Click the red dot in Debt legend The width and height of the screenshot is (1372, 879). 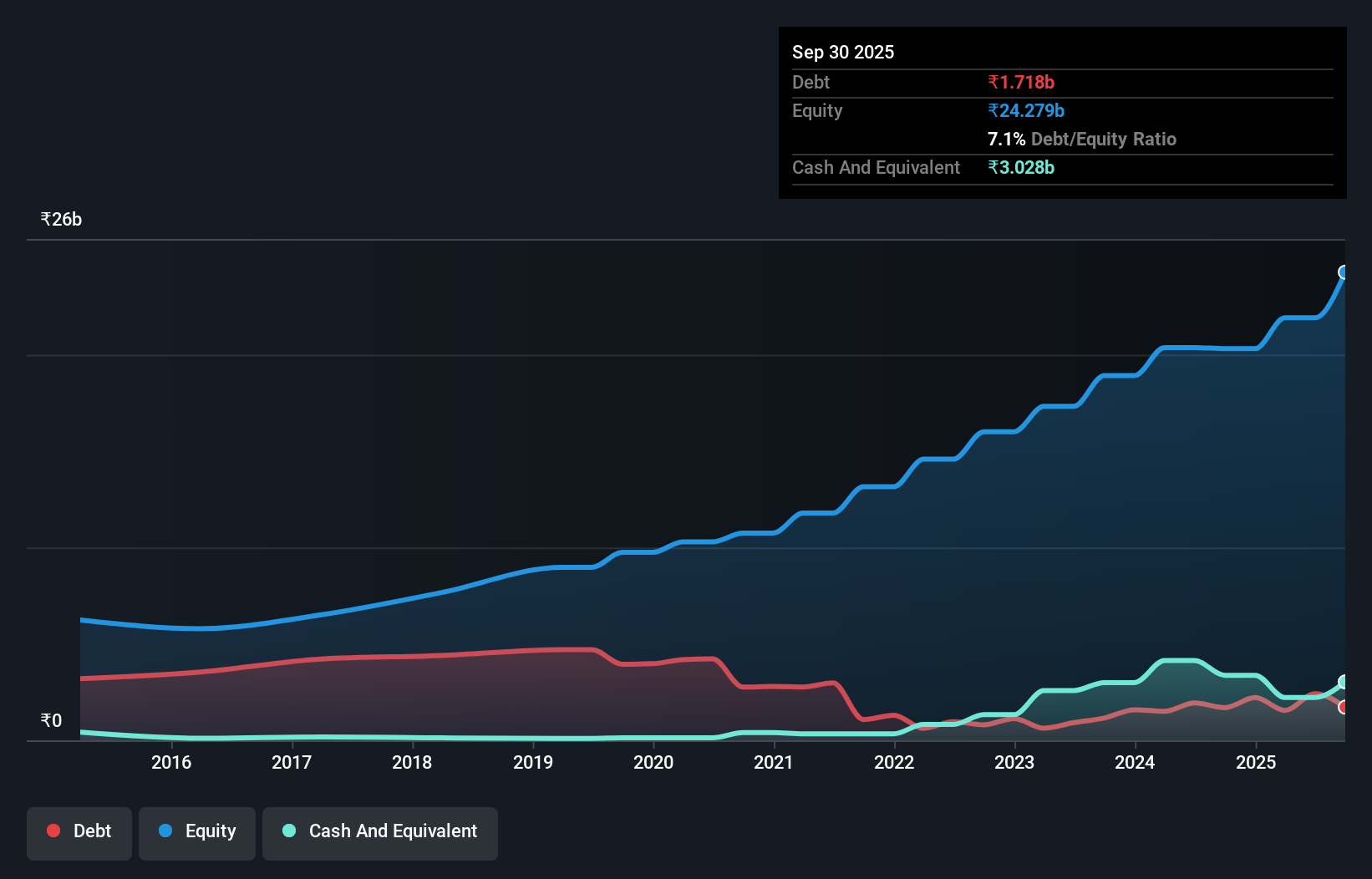pyautogui.click(x=53, y=831)
